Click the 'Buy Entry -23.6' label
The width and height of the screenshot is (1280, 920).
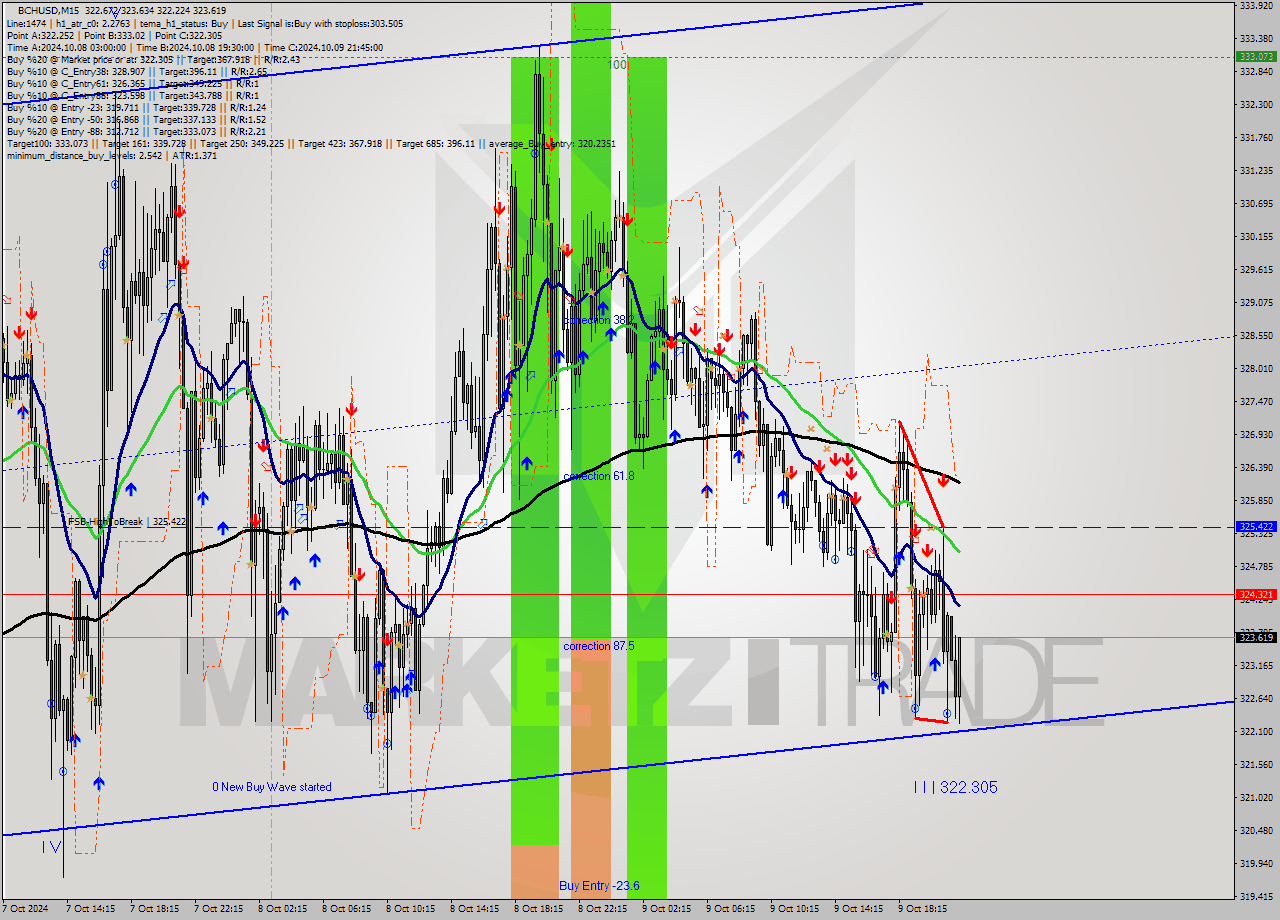coord(599,886)
